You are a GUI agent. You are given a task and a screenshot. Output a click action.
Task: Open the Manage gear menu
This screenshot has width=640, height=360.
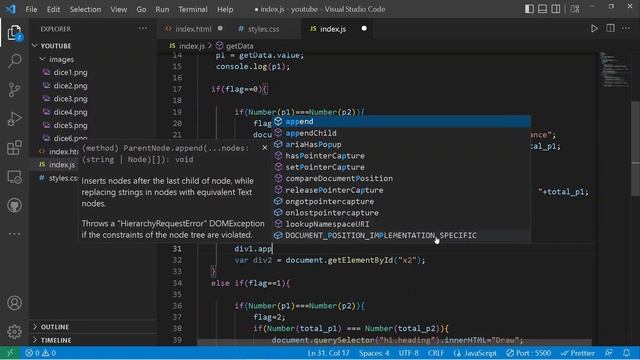pos(14,331)
